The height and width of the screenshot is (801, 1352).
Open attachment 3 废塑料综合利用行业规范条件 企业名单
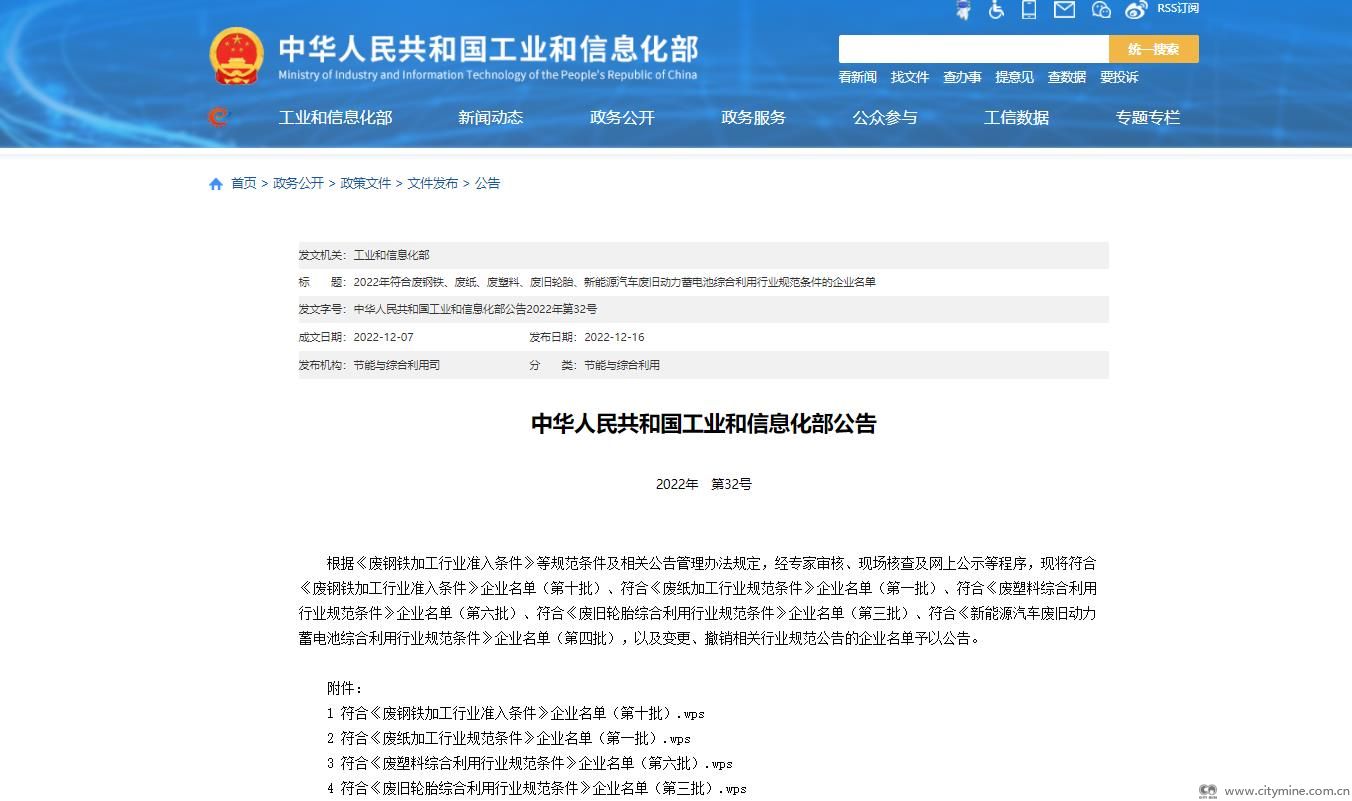pos(530,763)
